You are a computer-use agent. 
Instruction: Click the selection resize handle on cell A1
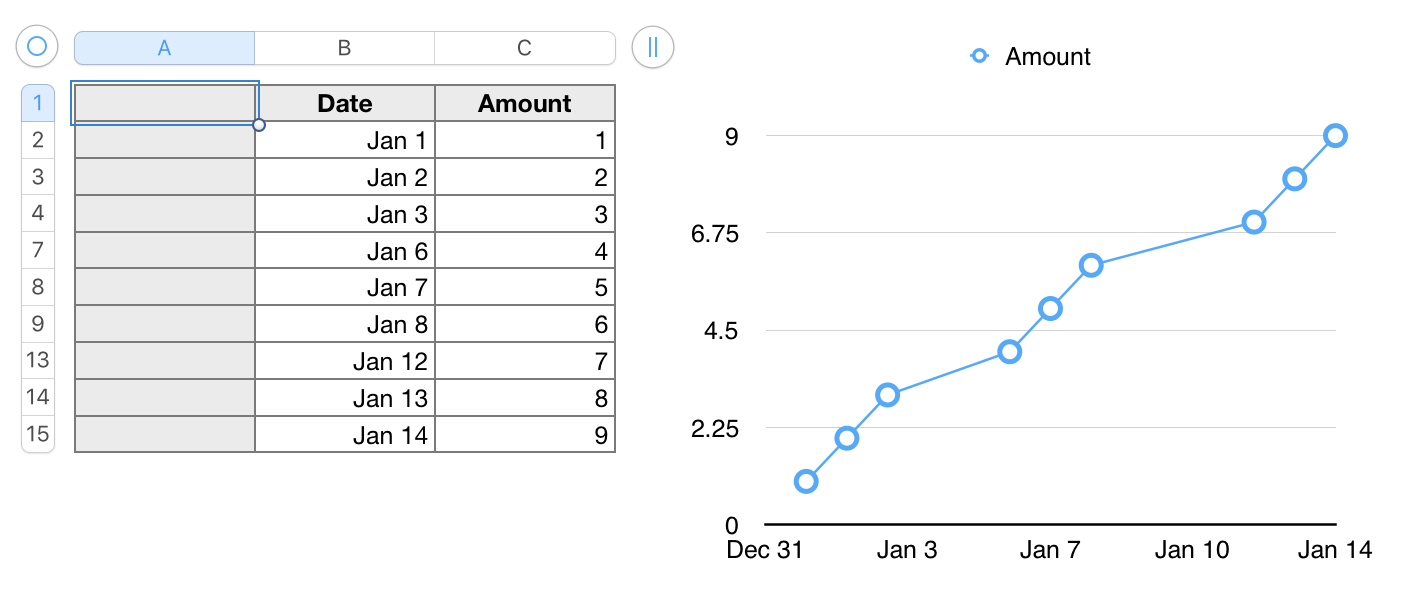[259, 125]
